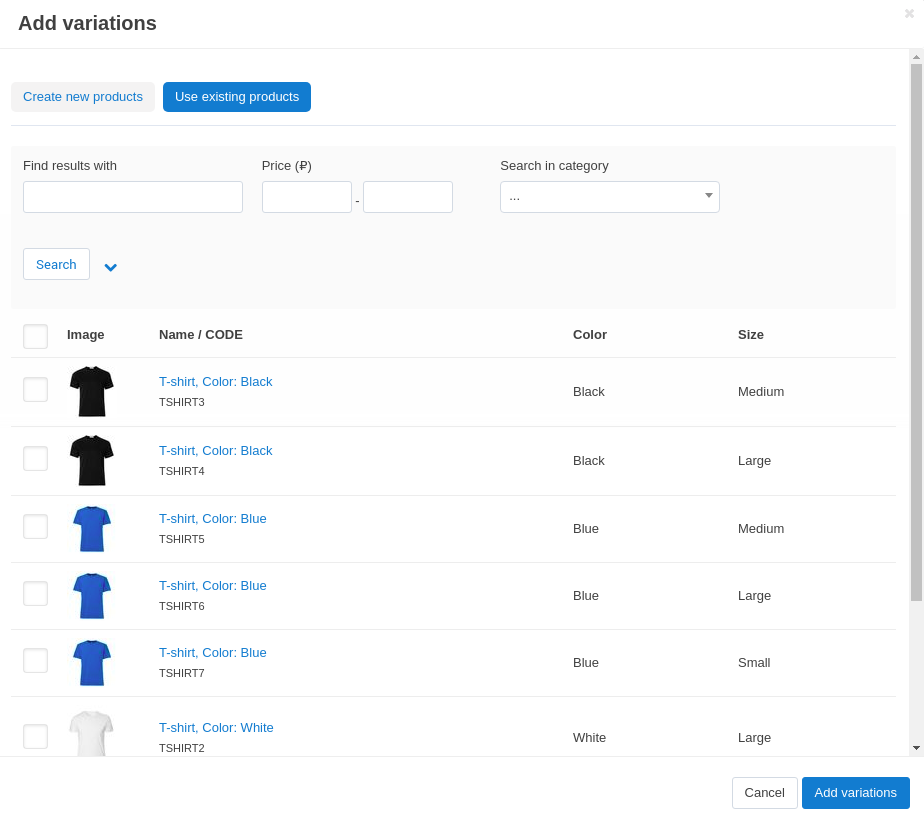Click the TSHIRT4 code text
Image resolution: width=924 pixels, height=825 pixels.
tap(182, 471)
